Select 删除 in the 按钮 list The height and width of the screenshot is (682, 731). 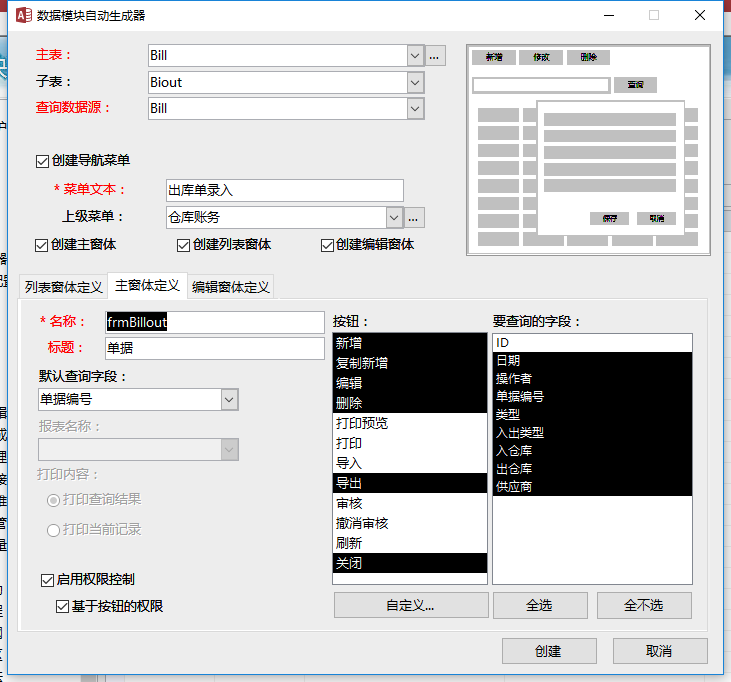[x=410, y=403]
